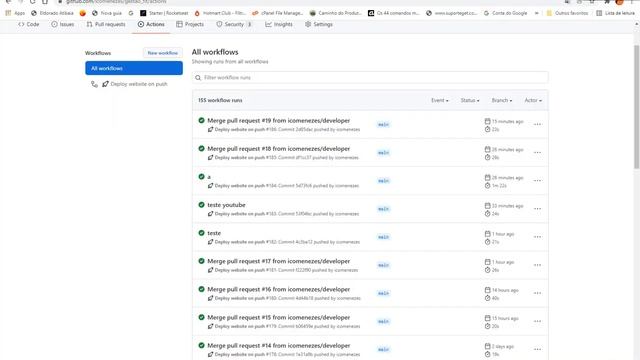Viewport: 640px width, 360px height.
Task: Click search icon in filter field
Action: [198, 78]
